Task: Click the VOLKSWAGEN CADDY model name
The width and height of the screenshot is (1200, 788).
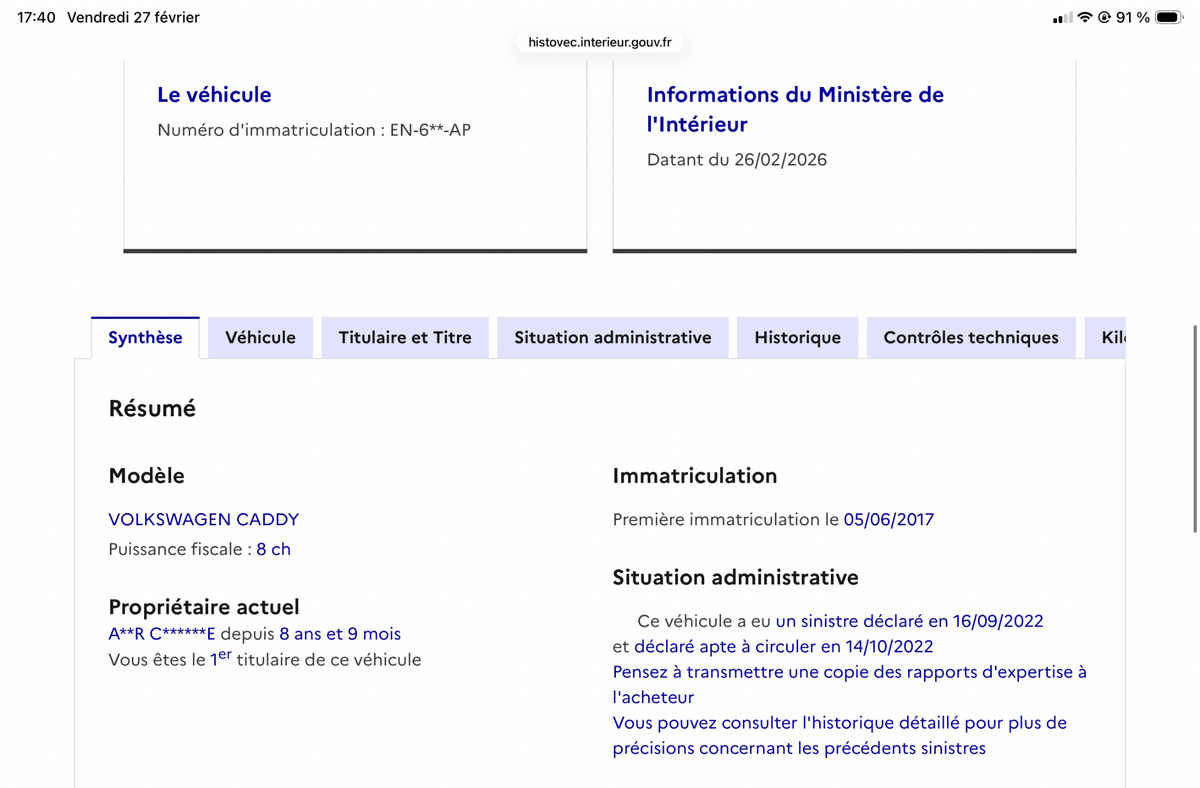Action: (203, 519)
